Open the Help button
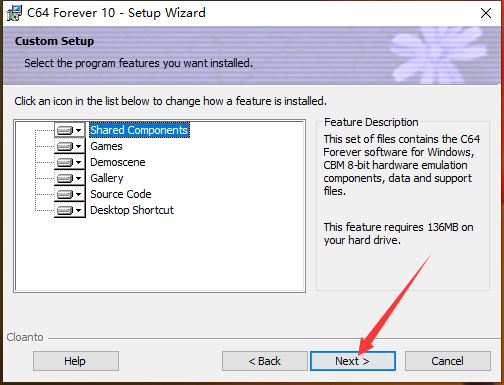504x385 pixels. point(76,361)
